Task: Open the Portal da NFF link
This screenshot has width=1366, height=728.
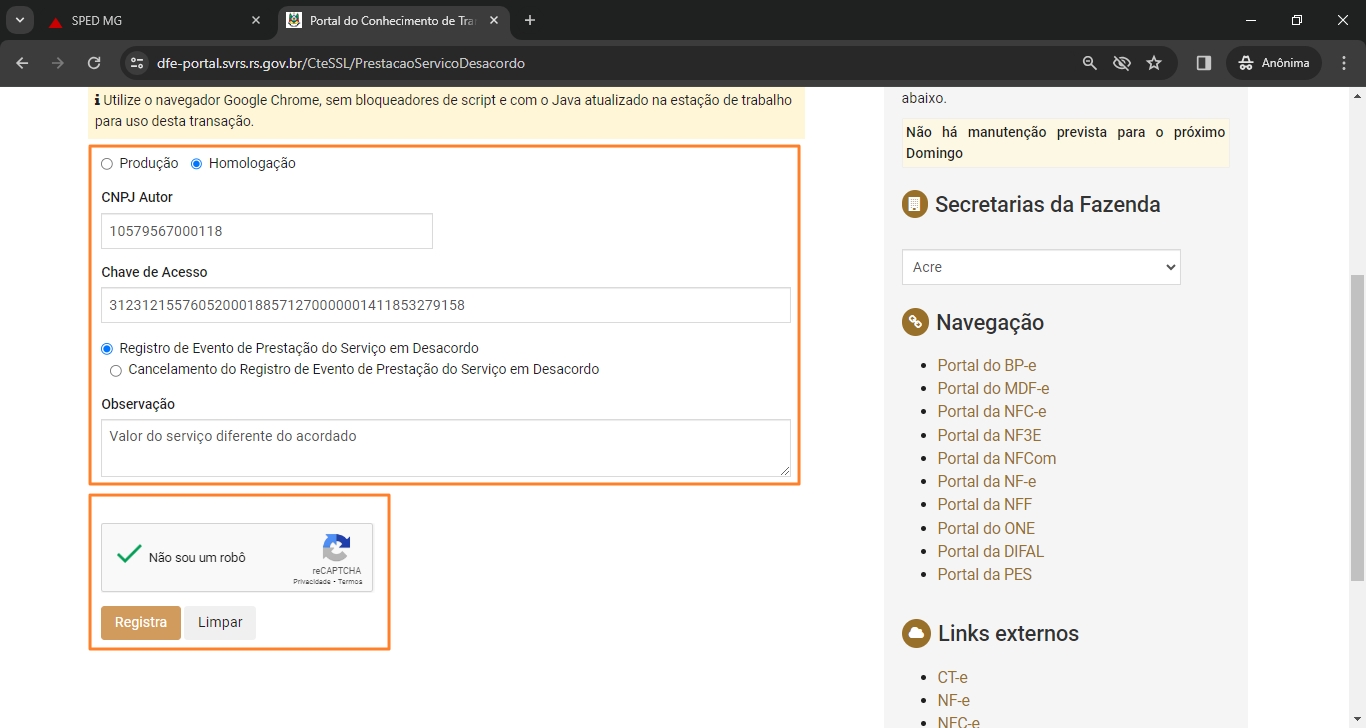Action: [x=984, y=504]
